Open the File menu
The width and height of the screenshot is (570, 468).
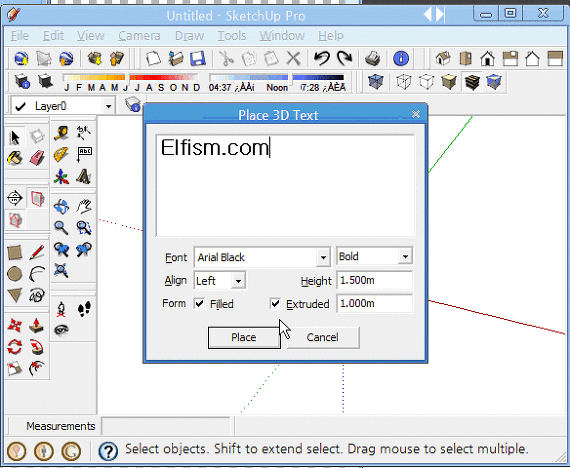tap(20, 36)
